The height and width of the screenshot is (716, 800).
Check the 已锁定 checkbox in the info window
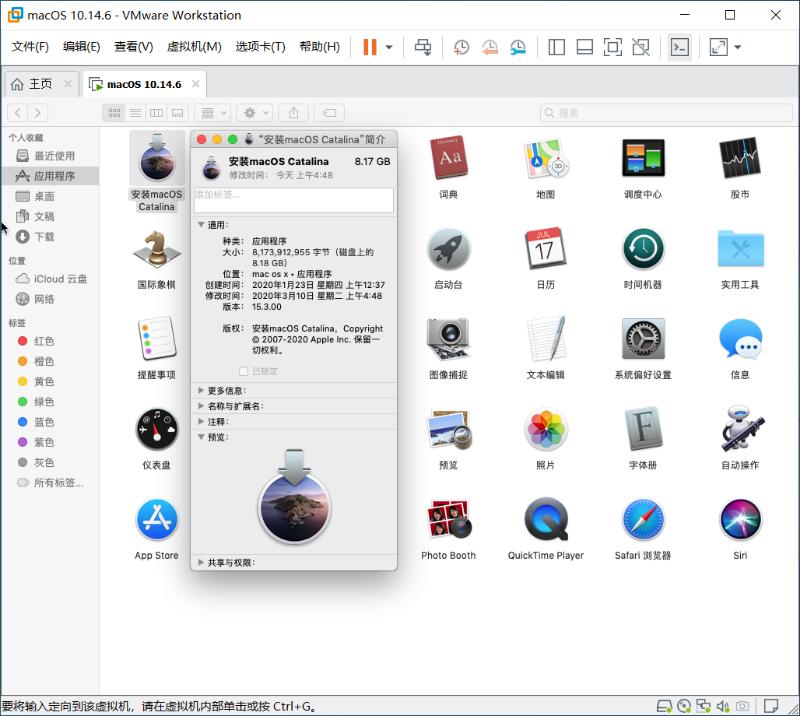pos(243,371)
